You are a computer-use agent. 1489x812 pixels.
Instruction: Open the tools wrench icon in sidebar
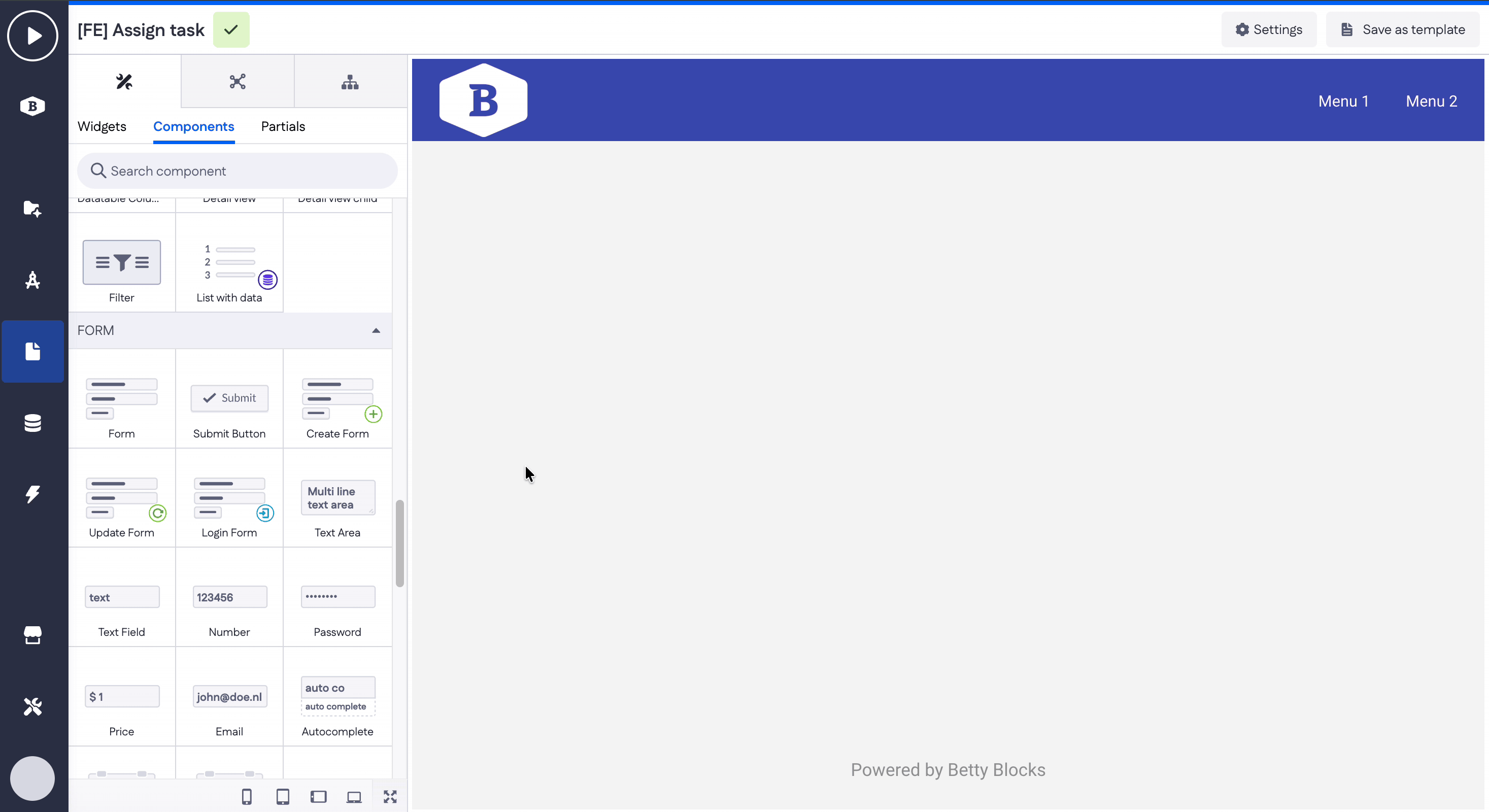pos(32,706)
